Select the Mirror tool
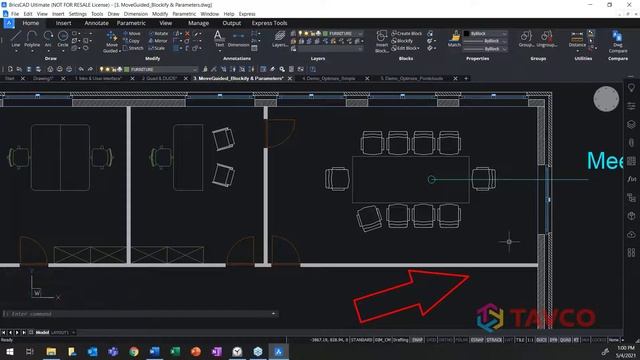Screen dimensions: 640x360 pos(158,41)
